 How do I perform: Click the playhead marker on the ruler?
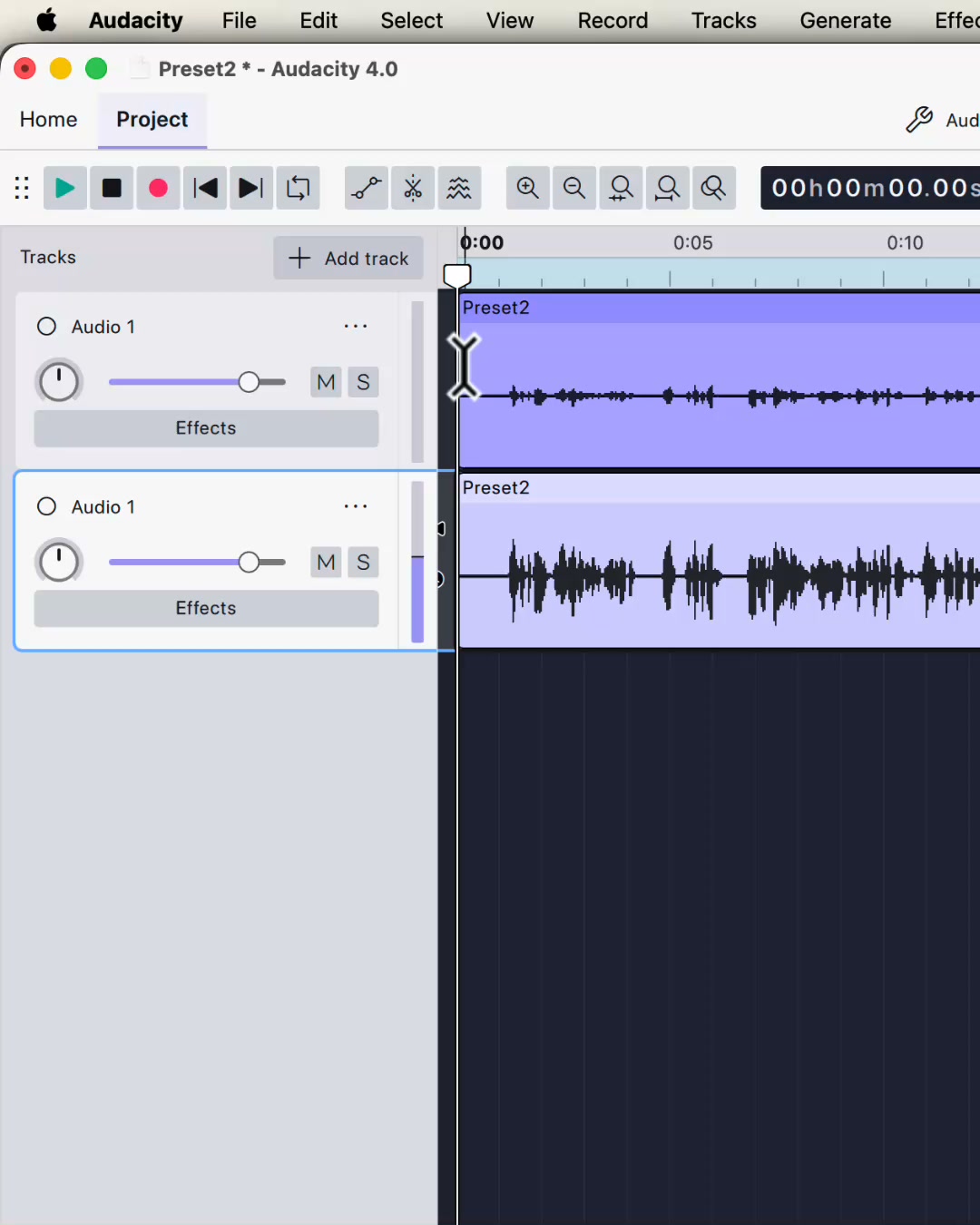[457, 275]
